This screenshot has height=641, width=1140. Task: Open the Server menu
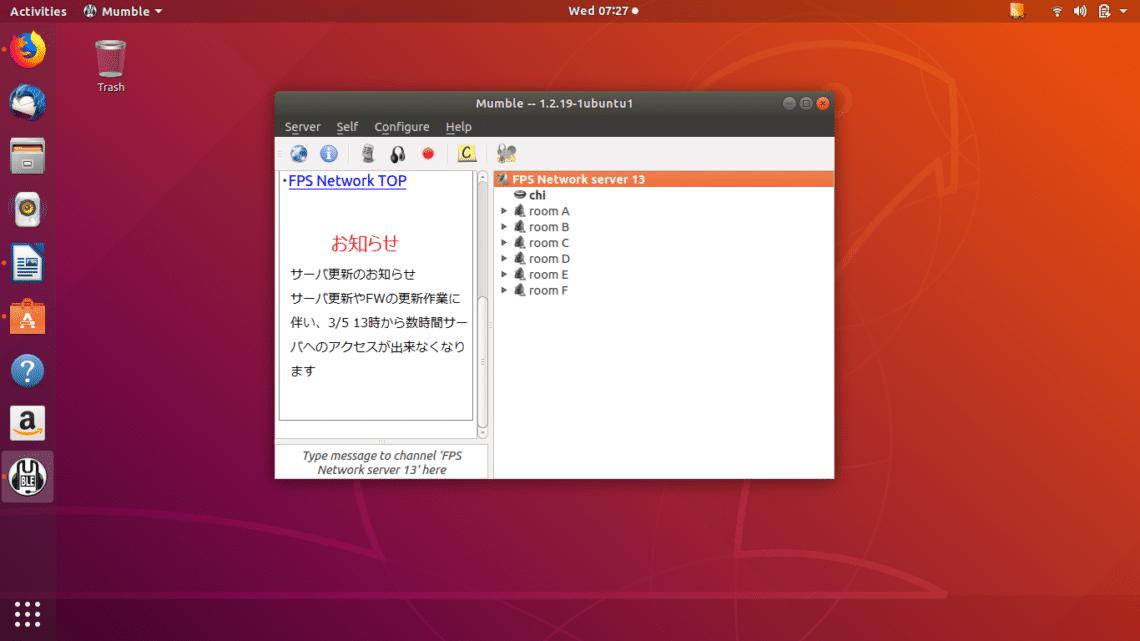302,126
